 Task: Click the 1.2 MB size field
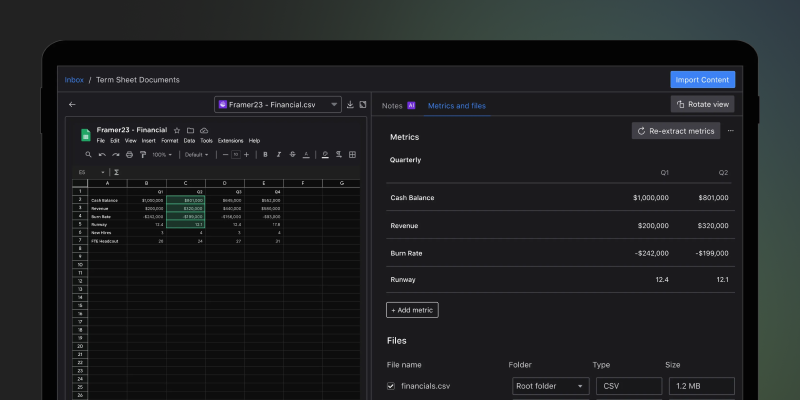coord(702,386)
